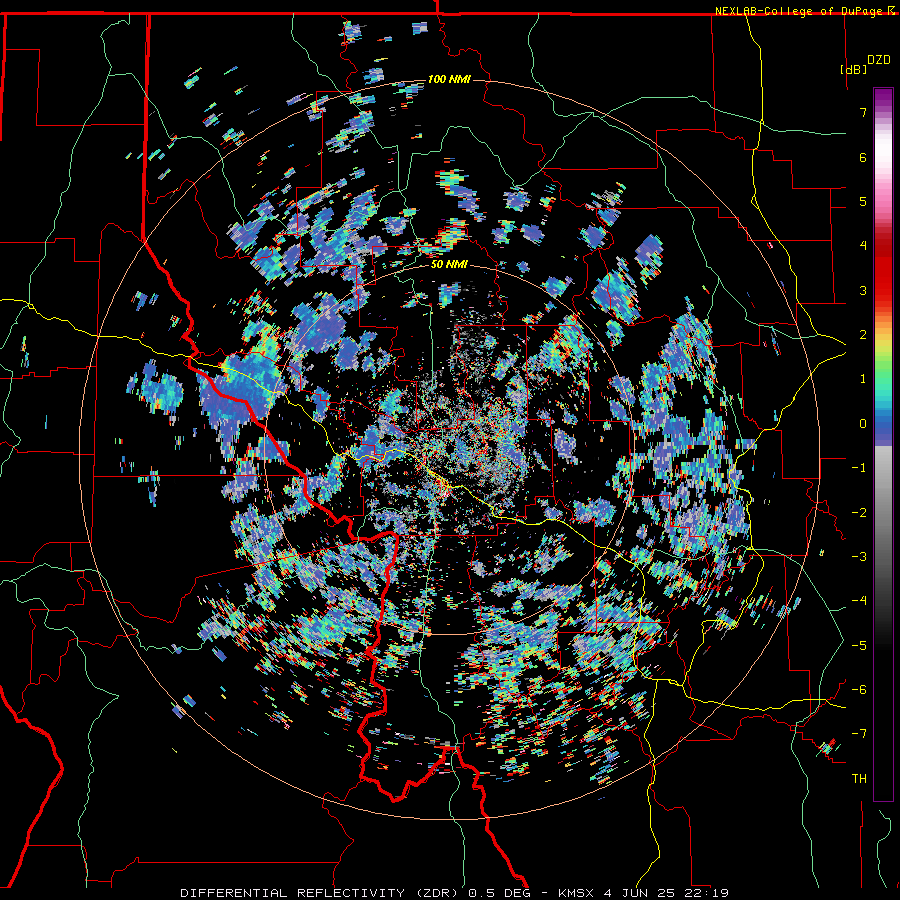Click the legend value -6
900x900 pixels.
[x=859, y=690]
